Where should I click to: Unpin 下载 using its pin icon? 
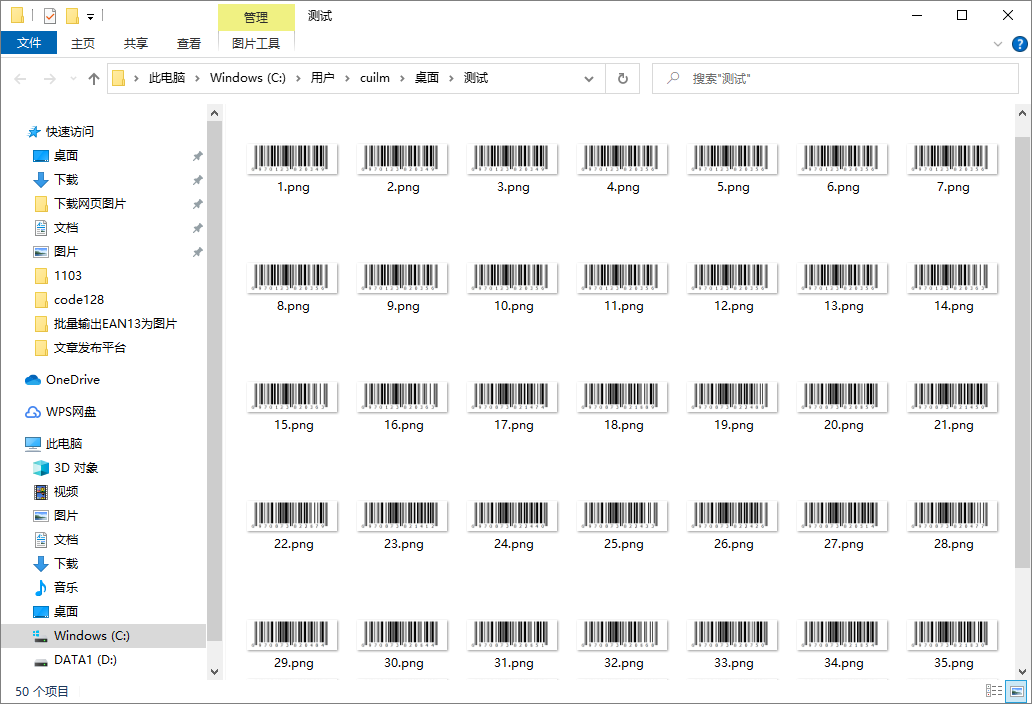[x=197, y=180]
